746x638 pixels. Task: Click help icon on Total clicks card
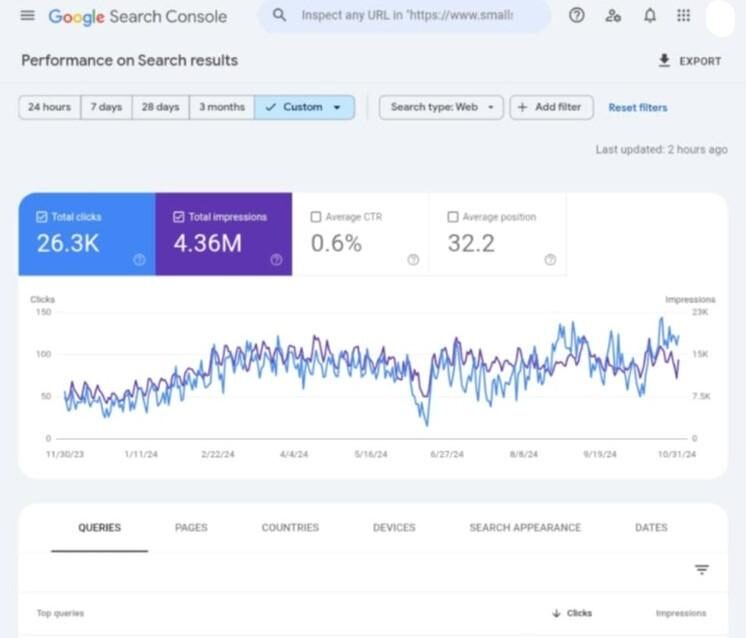(138, 260)
